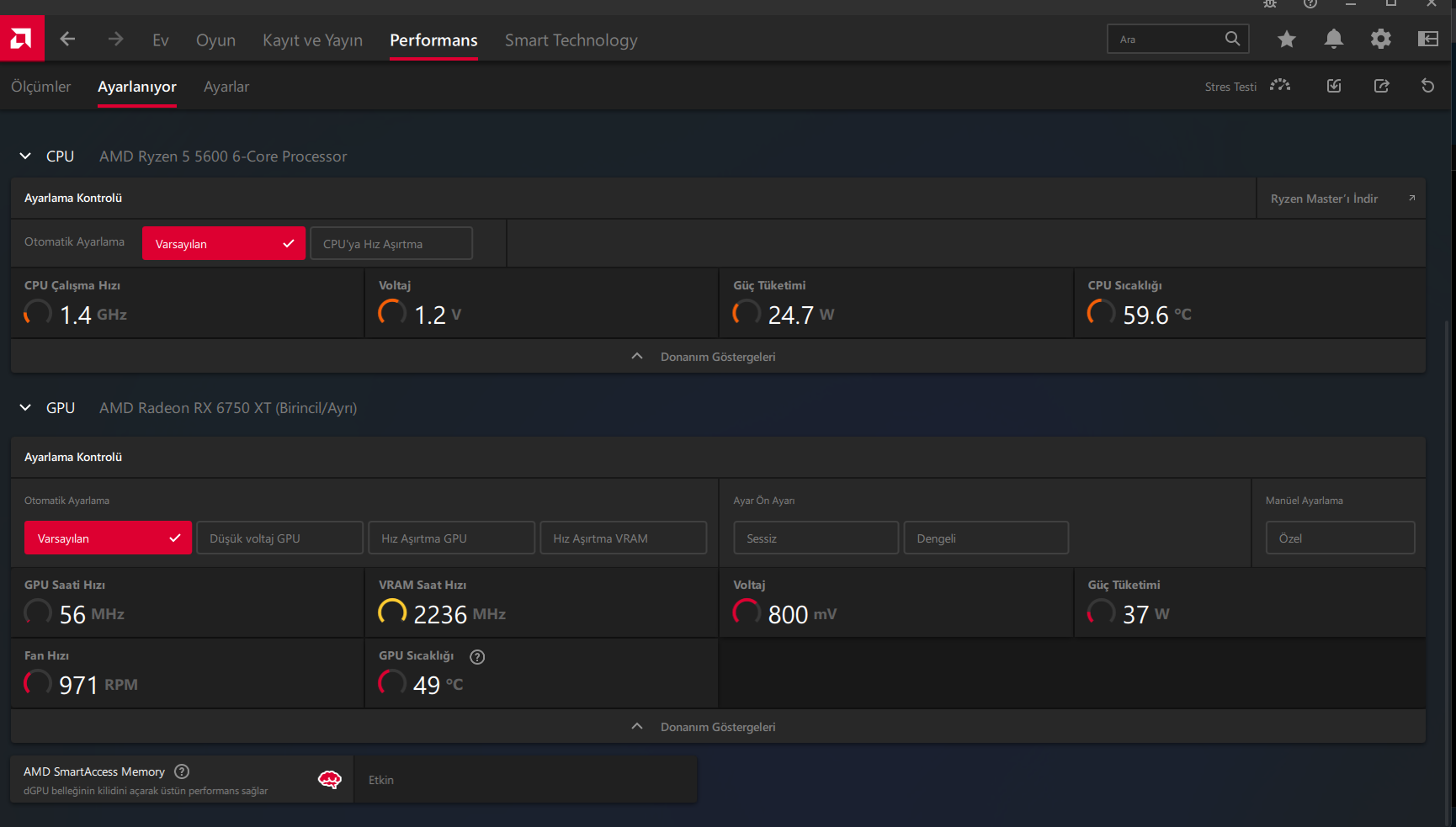Viewport: 1456px width, 827px height.
Task: Go forward with the right arrow
Action: [x=115, y=39]
